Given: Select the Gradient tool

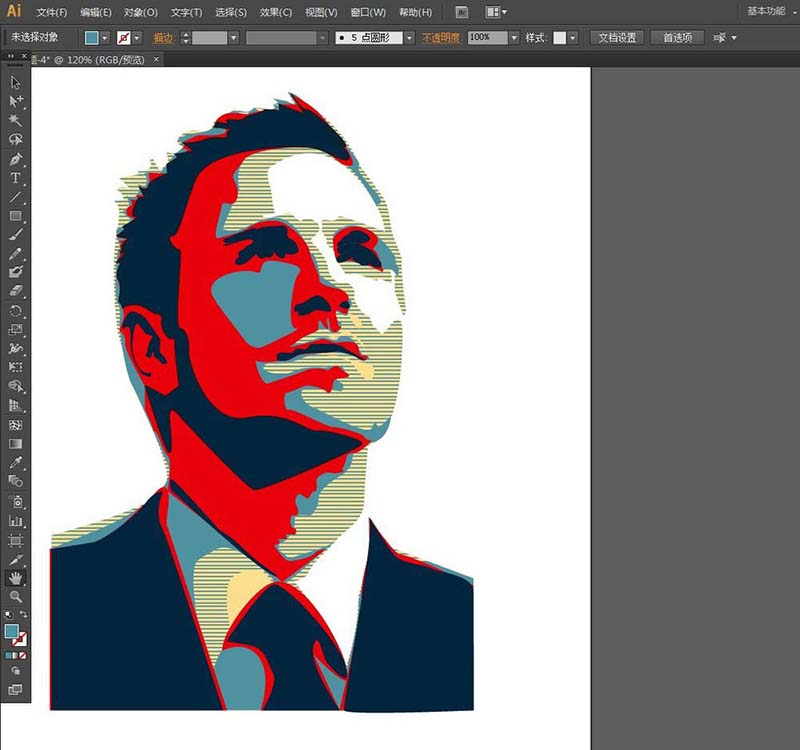Looking at the screenshot, I should 15,444.
